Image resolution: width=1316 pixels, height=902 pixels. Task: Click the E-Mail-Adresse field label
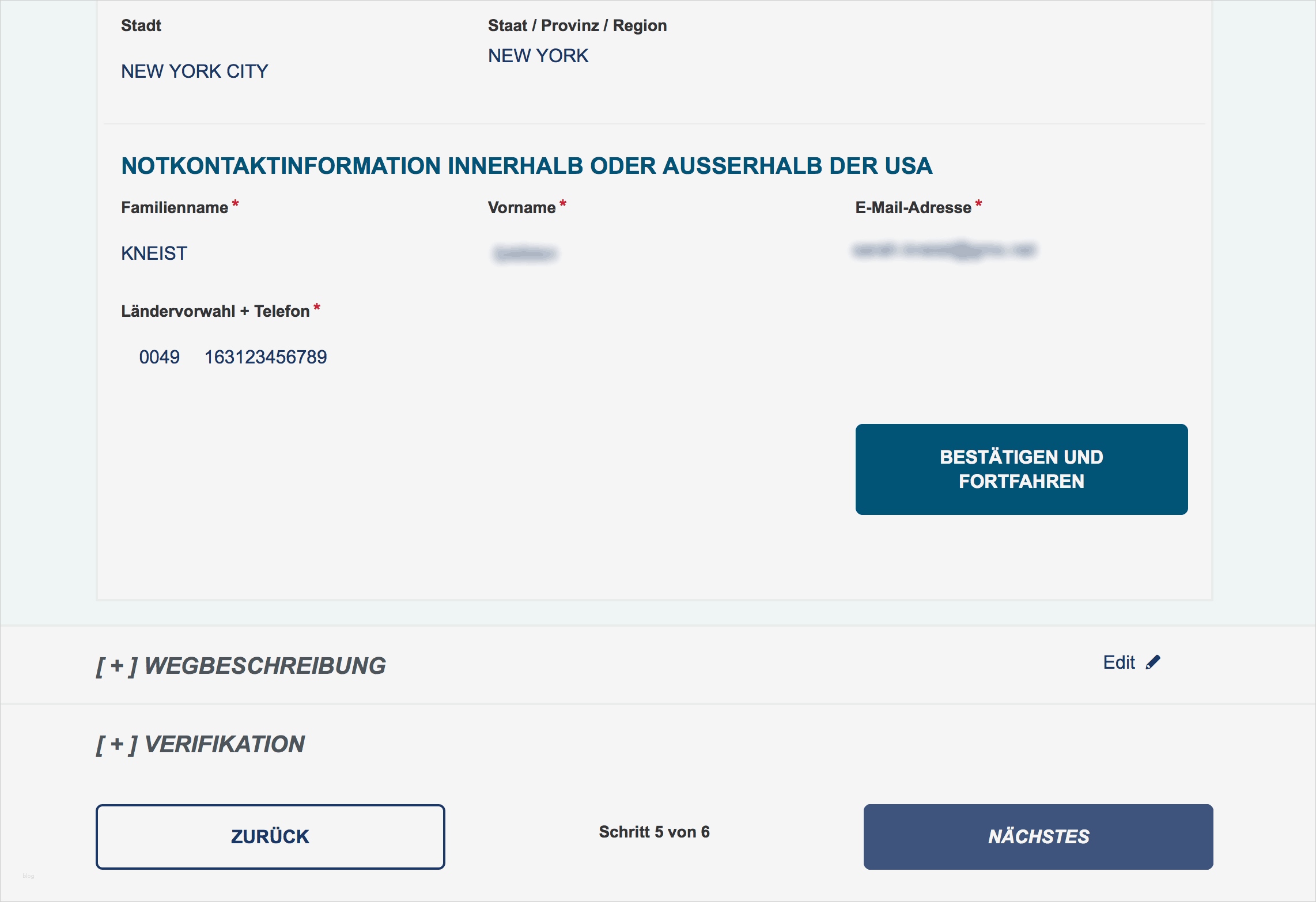tap(913, 207)
